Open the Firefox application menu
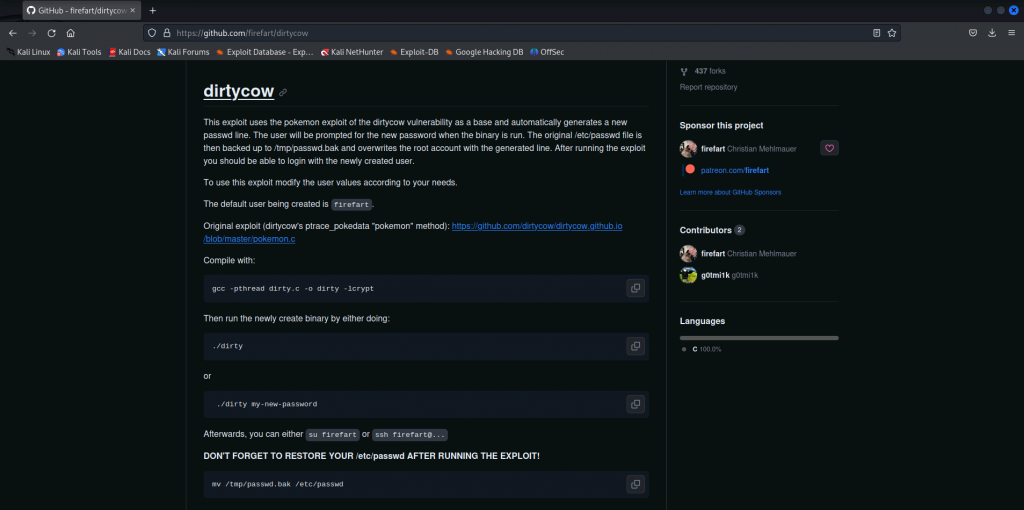 coord(1011,33)
